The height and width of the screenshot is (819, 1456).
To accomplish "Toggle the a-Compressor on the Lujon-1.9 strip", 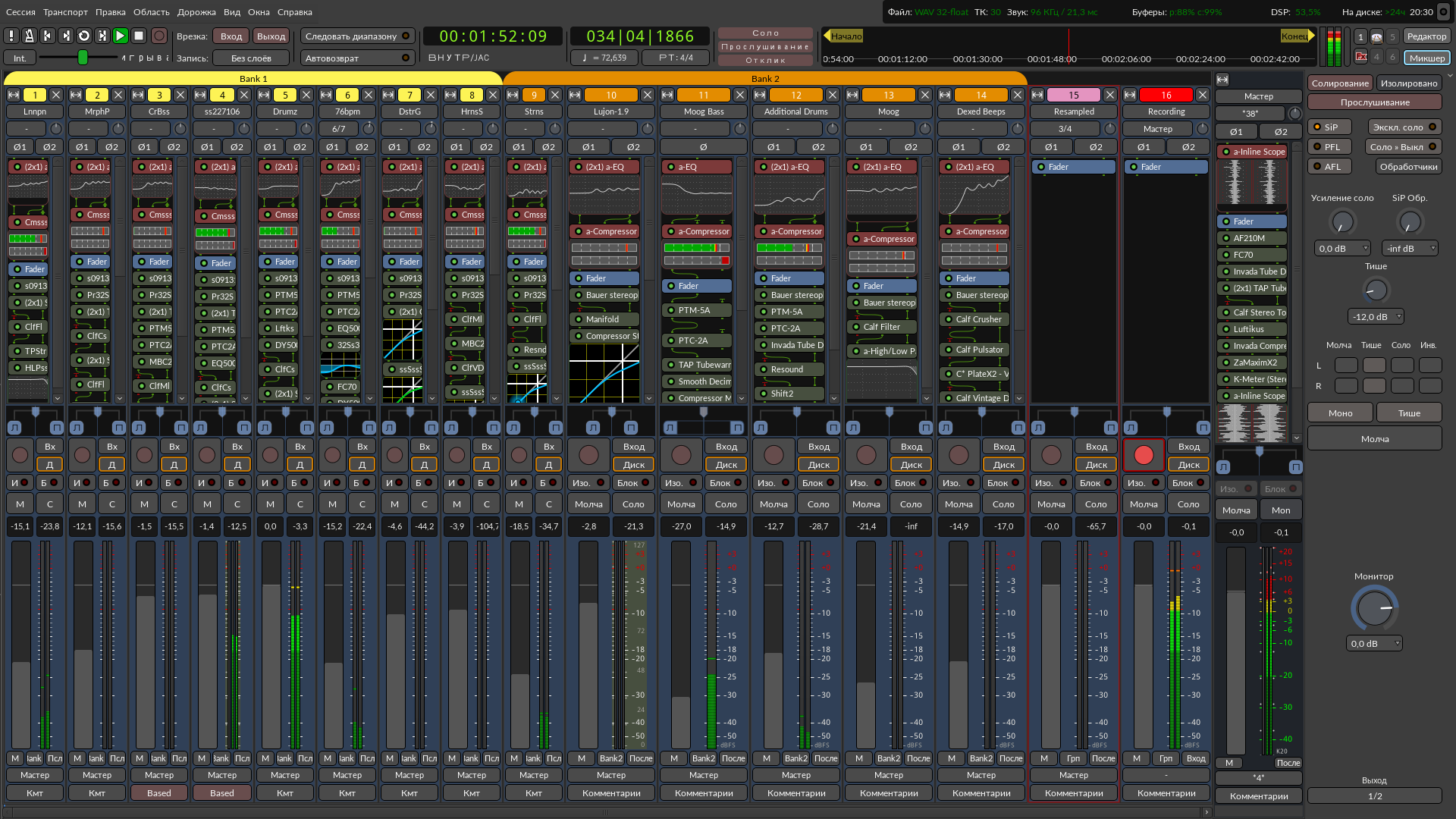I will point(579,231).
